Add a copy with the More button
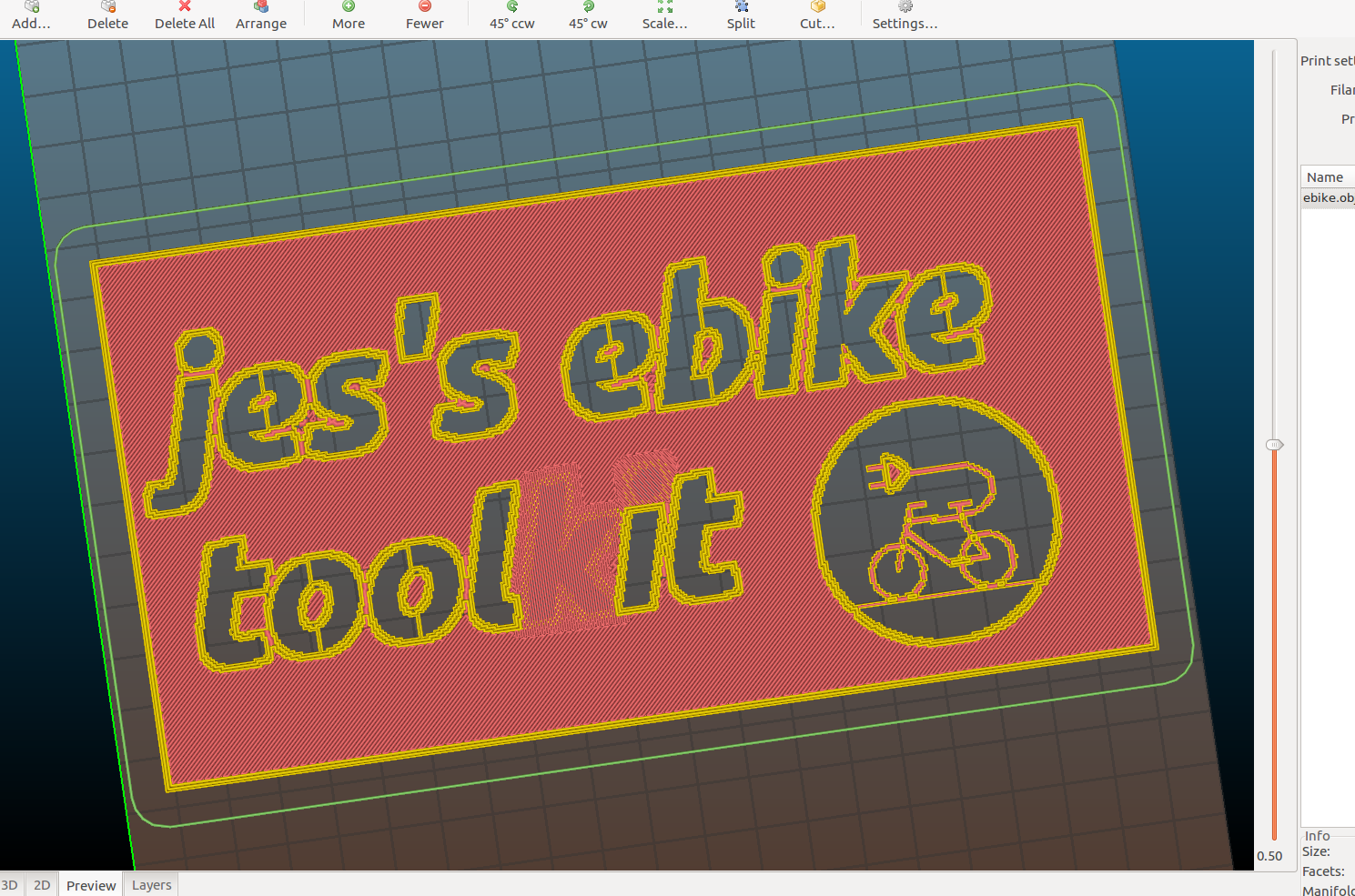The image size is (1355, 896). point(349,15)
